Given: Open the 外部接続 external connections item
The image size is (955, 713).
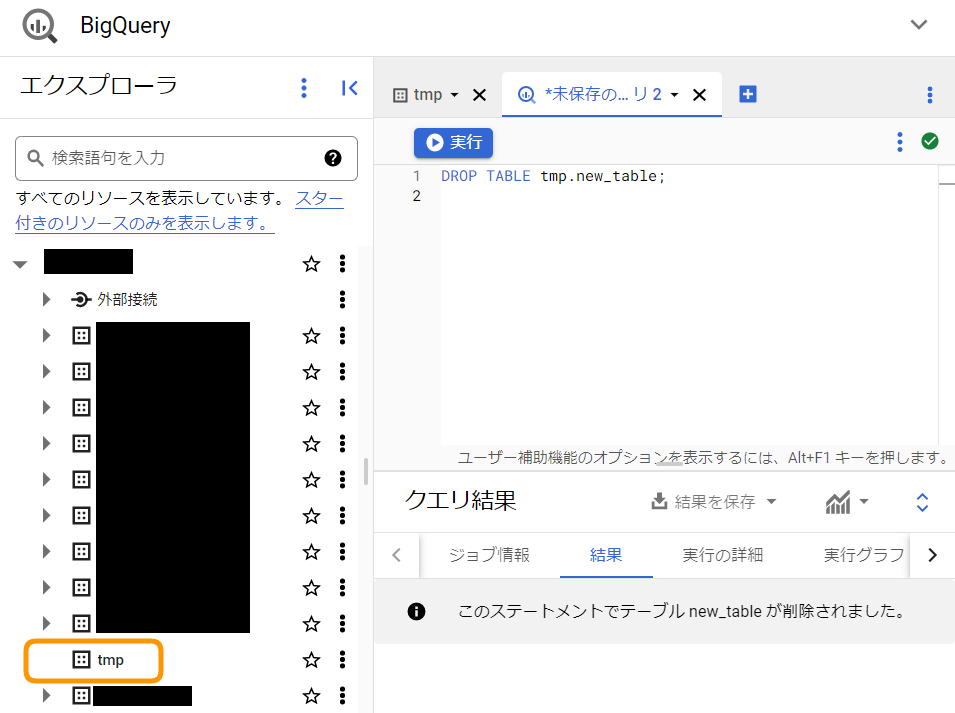Looking at the screenshot, I should click(x=115, y=299).
